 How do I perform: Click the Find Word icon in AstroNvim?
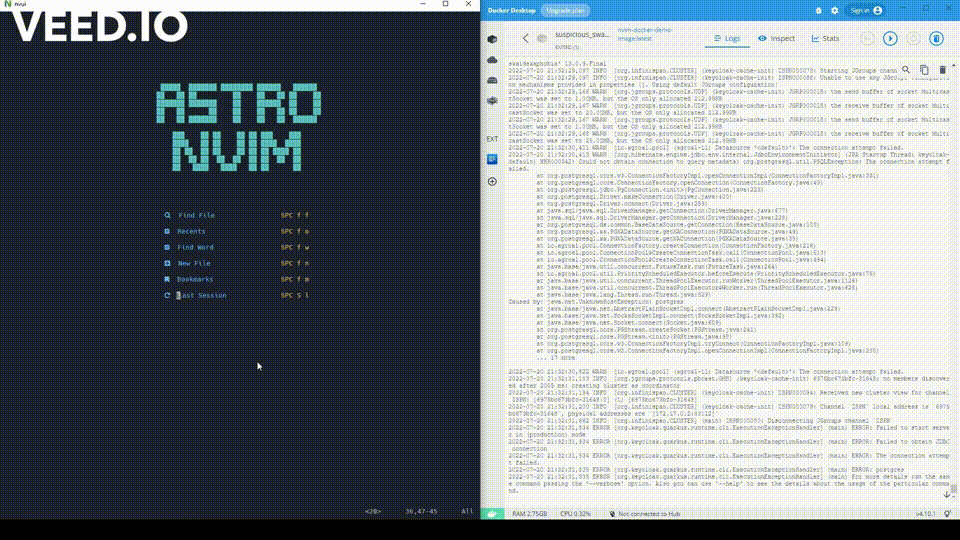tap(167, 247)
